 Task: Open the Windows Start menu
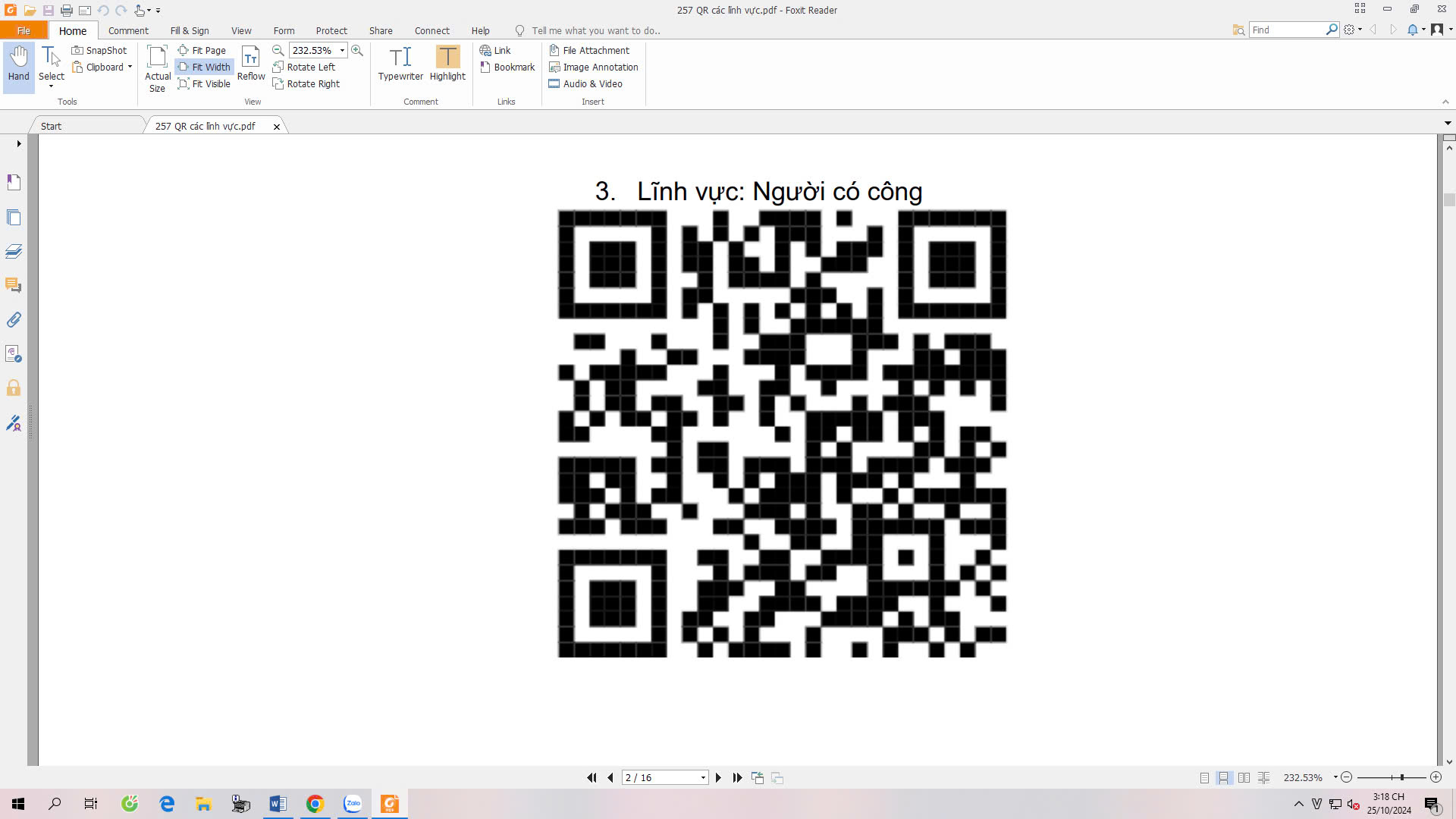pos(18,804)
